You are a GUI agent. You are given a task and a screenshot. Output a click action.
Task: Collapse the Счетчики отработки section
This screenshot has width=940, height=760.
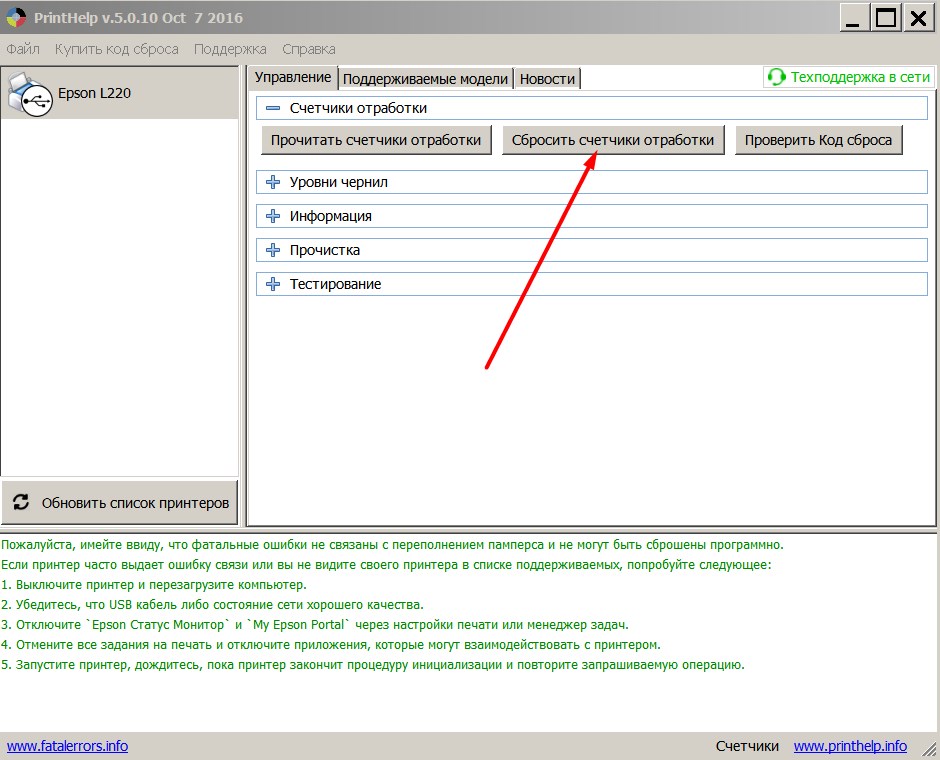coord(273,108)
